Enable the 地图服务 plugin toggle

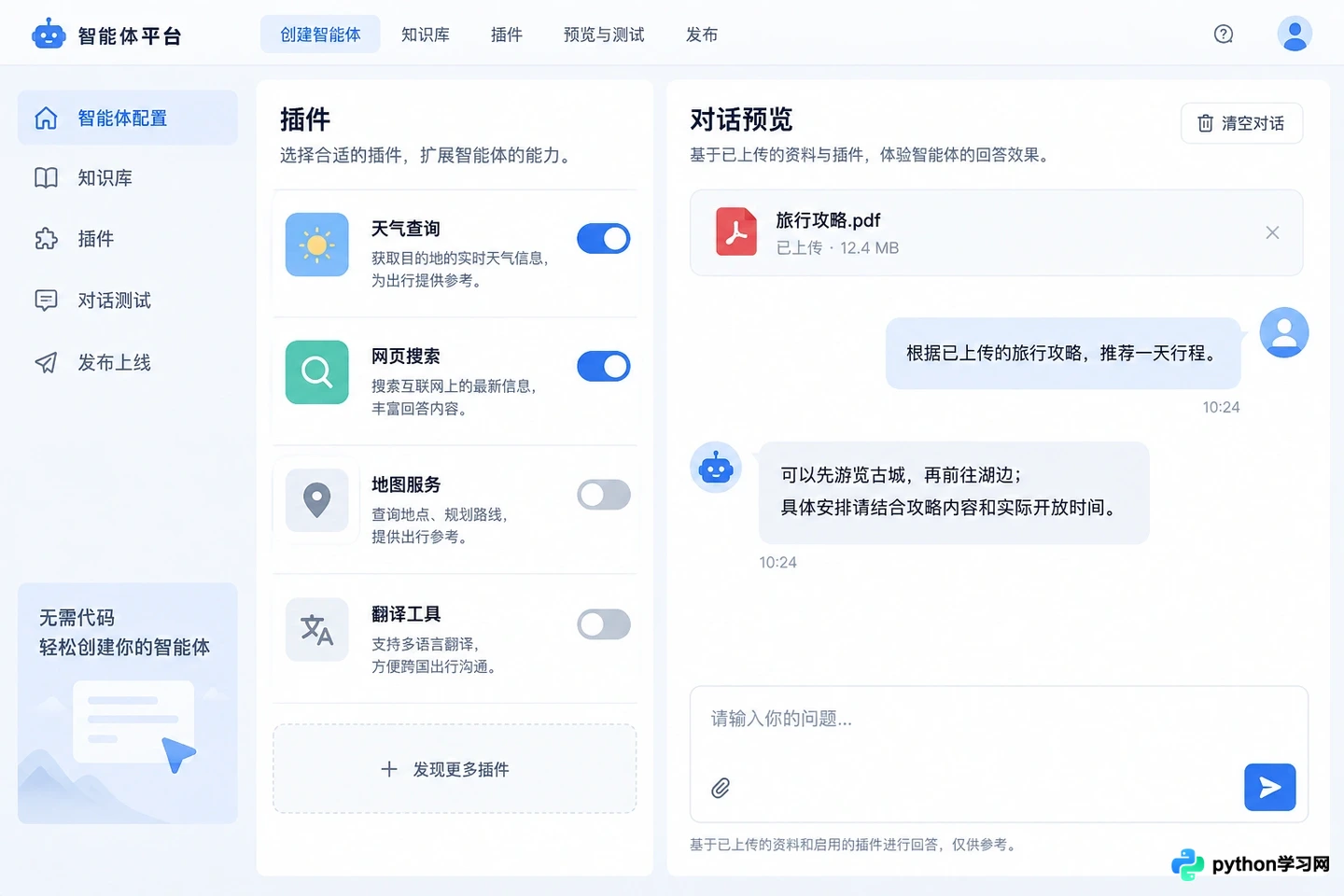[x=603, y=495]
